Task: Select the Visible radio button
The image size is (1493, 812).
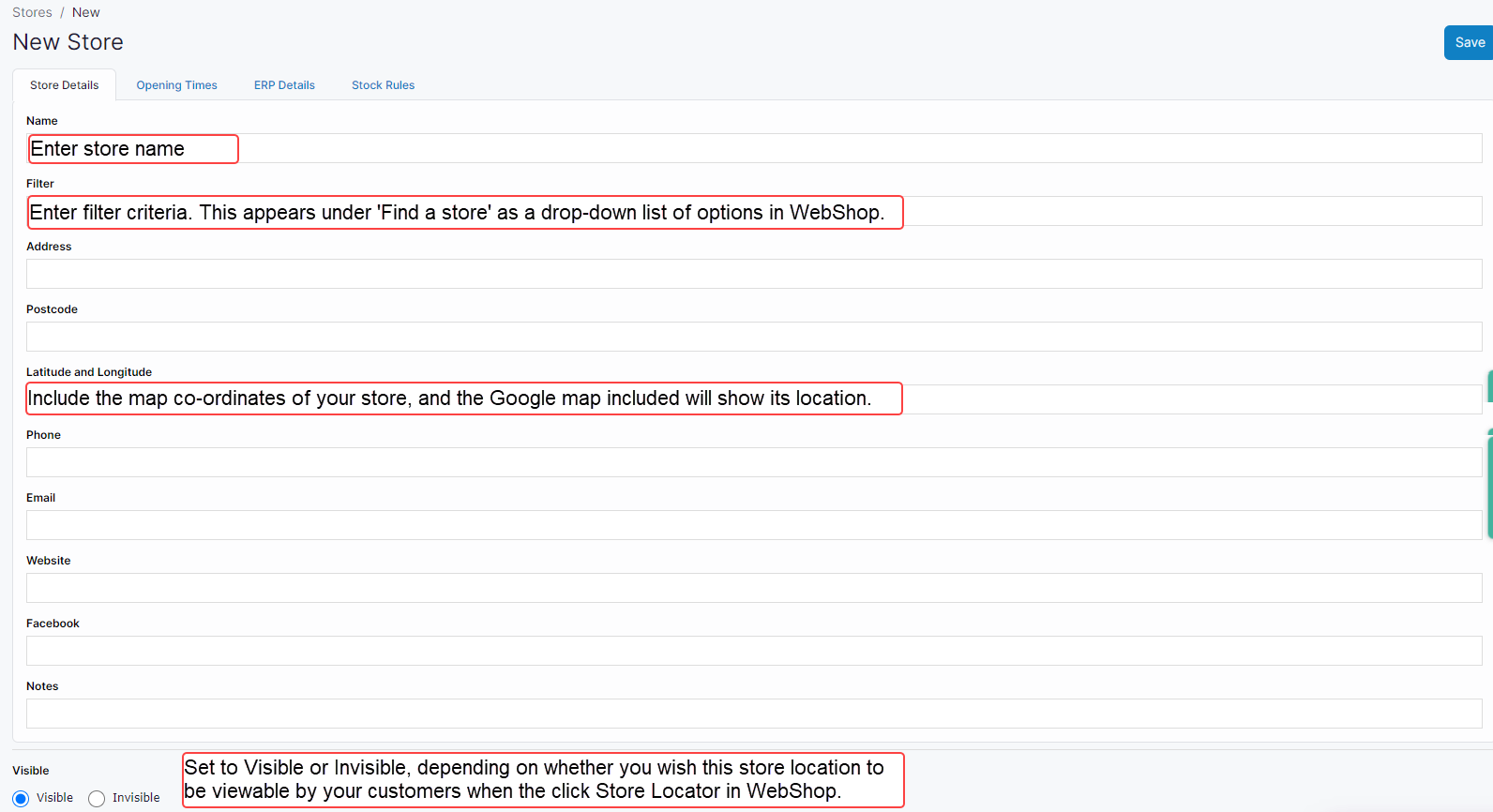Action: (21, 799)
